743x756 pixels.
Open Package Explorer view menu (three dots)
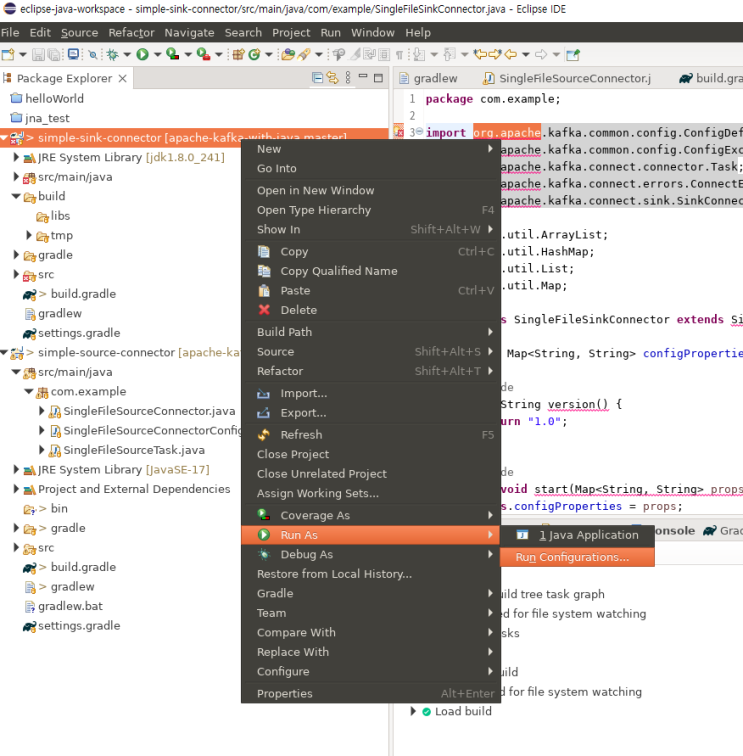pos(348,78)
